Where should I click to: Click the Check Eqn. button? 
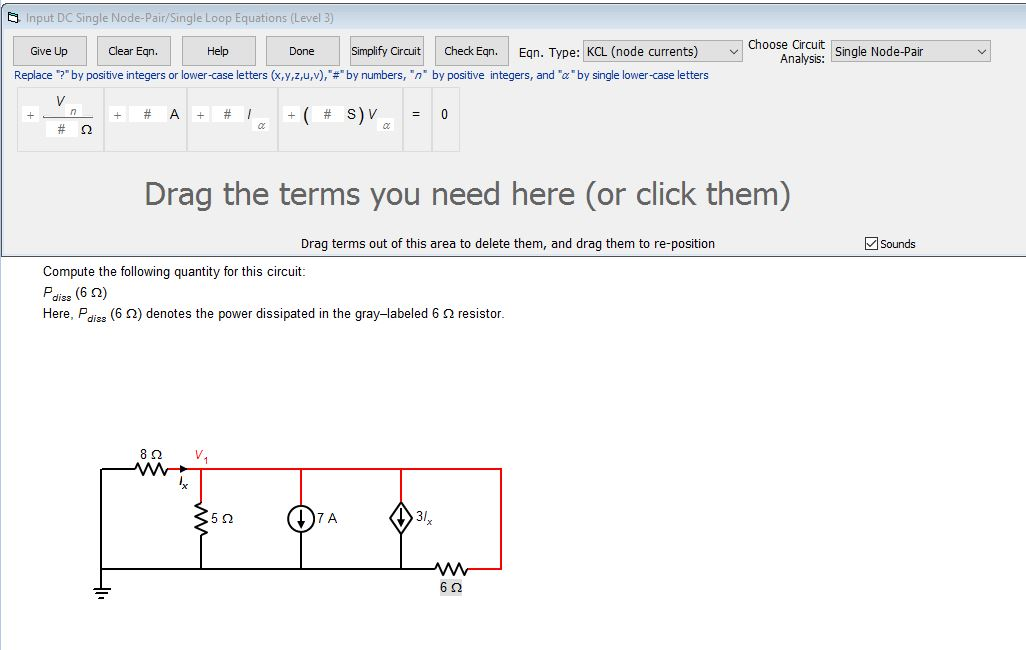tap(470, 50)
